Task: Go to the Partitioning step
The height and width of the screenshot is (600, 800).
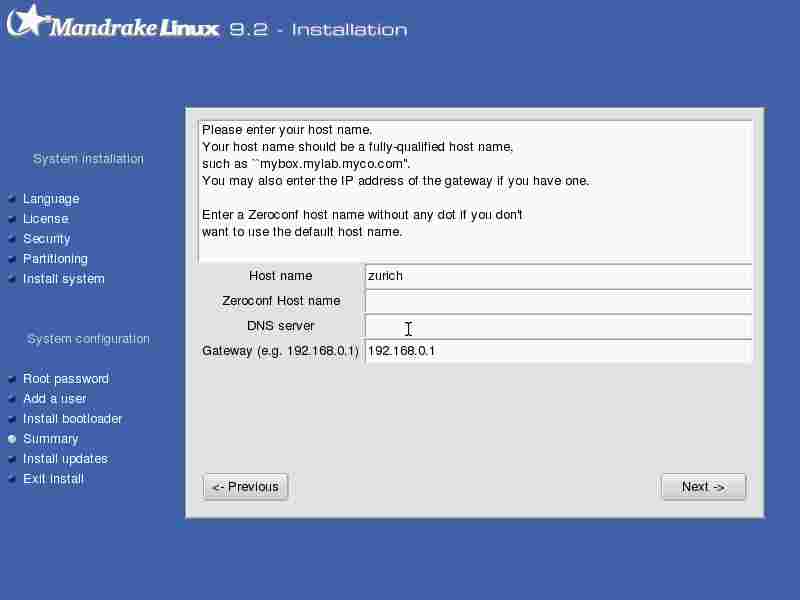Action: (x=55, y=259)
